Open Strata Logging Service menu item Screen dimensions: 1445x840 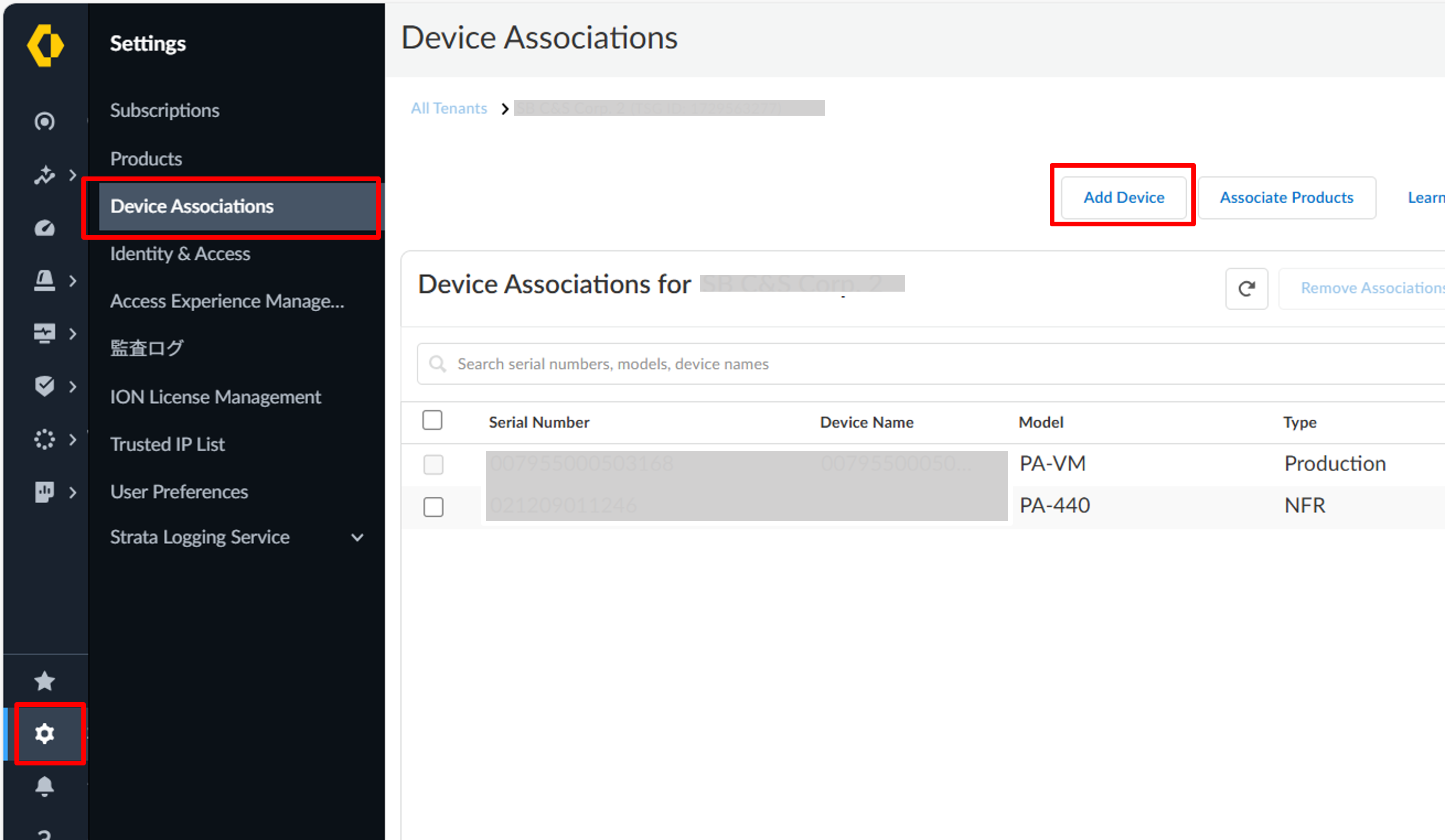pos(200,537)
